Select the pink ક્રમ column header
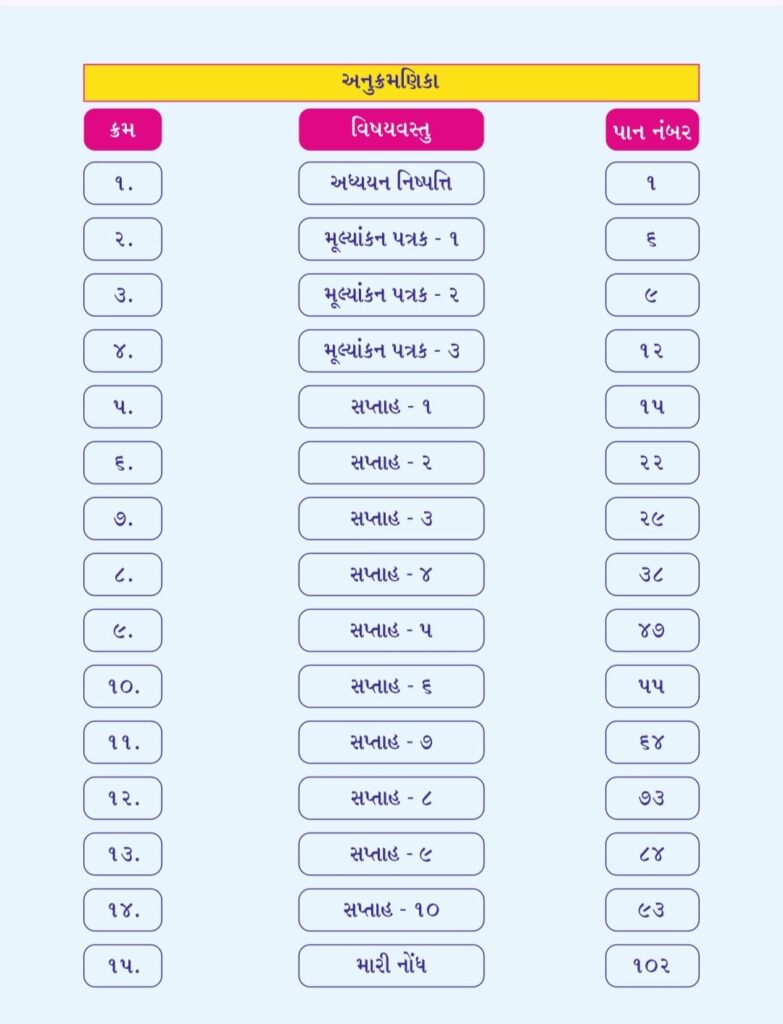Viewport: 783px width, 1024px height. (122, 130)
